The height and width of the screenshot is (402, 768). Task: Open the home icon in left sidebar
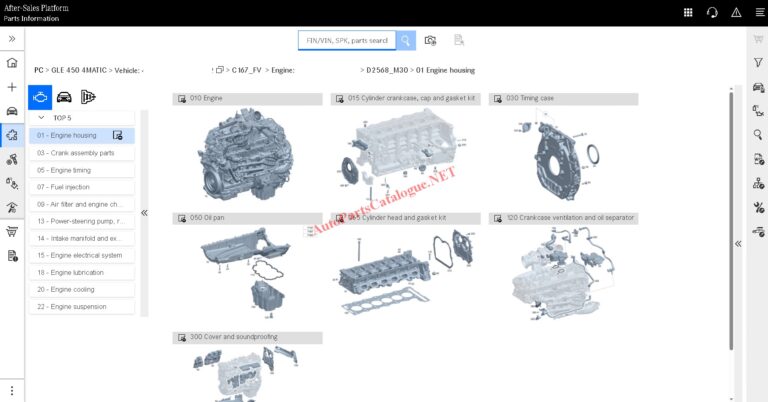12,63
